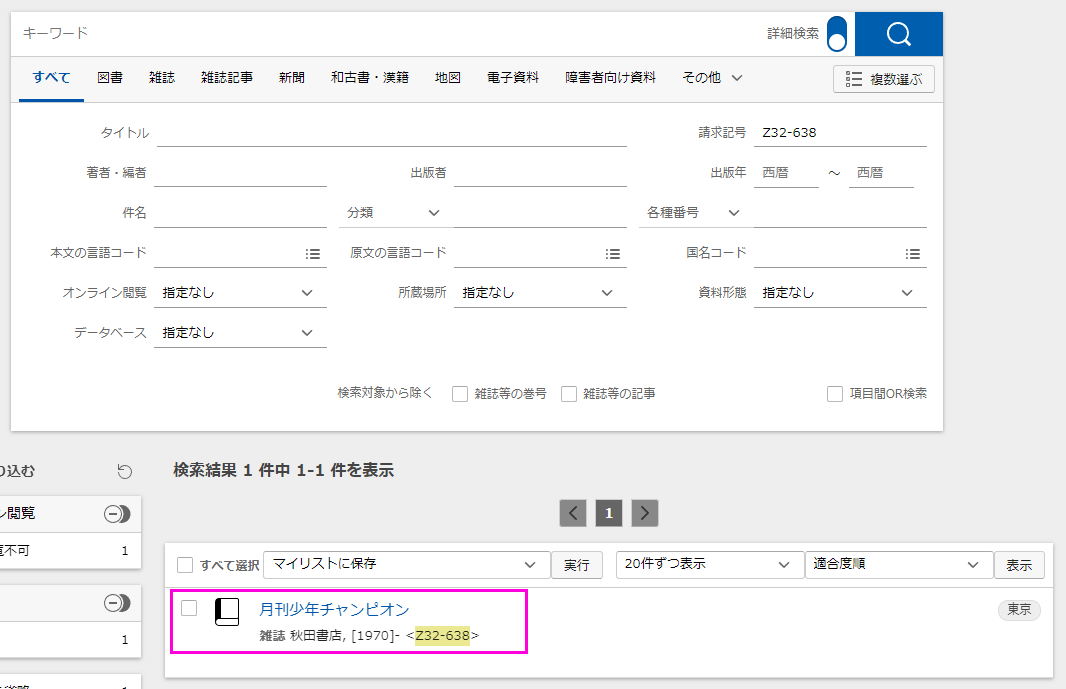The width and height of the screenshot is (1066, 689).
Task: Open the 月刊少年チャンピオン result link
Action: 334,609
